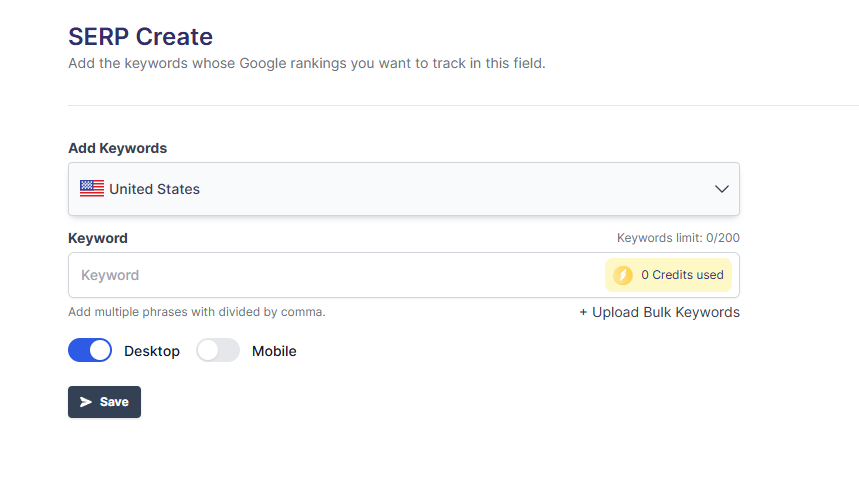Turn off the Desktop toggle

point(90,351)
